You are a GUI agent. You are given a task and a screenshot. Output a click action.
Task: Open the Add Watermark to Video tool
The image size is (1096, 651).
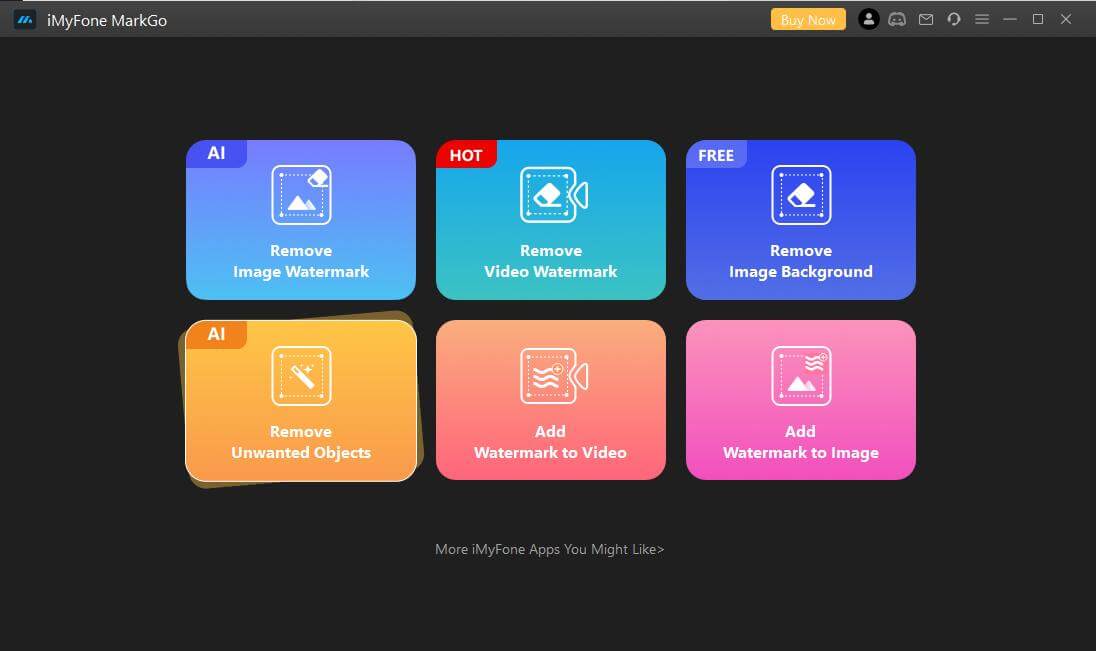[x=550, y=400]
